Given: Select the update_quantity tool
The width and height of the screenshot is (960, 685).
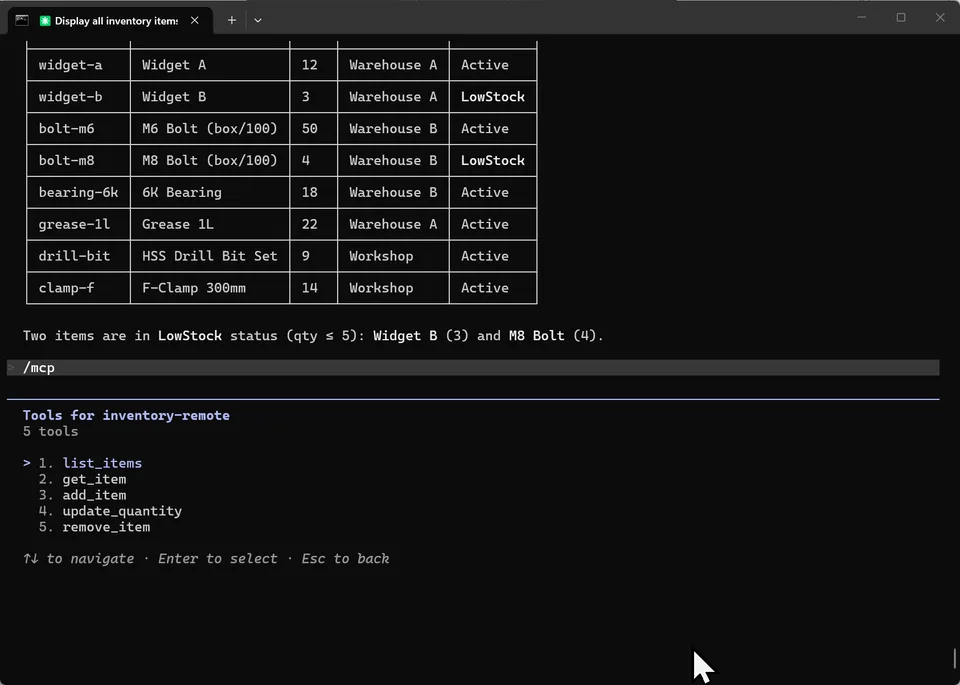Looking at the screenshot, I should [x=122, y=511].
